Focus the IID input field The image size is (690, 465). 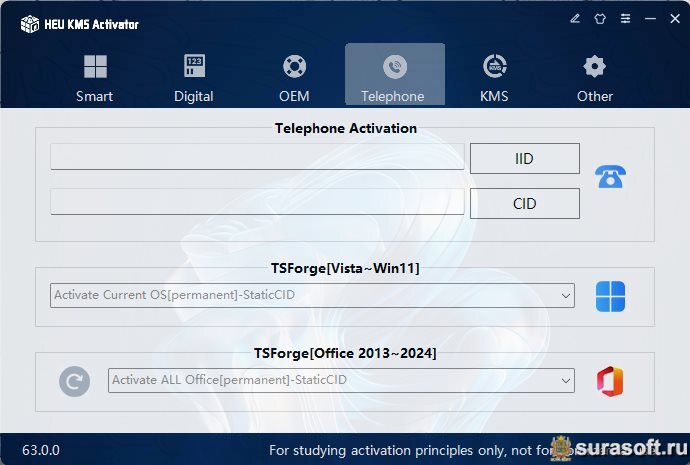257,156
